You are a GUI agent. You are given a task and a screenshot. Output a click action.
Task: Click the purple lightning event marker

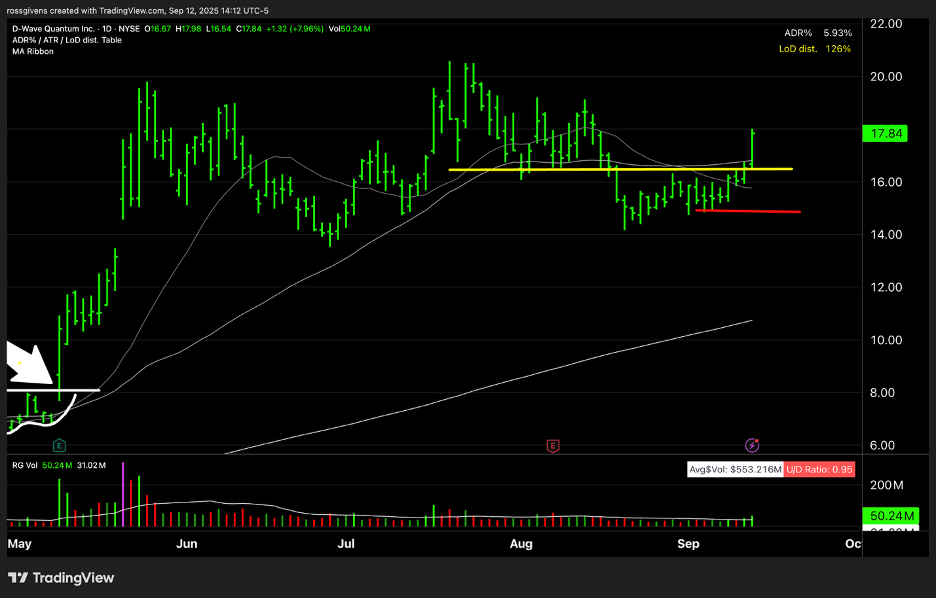tap(752, 444)
